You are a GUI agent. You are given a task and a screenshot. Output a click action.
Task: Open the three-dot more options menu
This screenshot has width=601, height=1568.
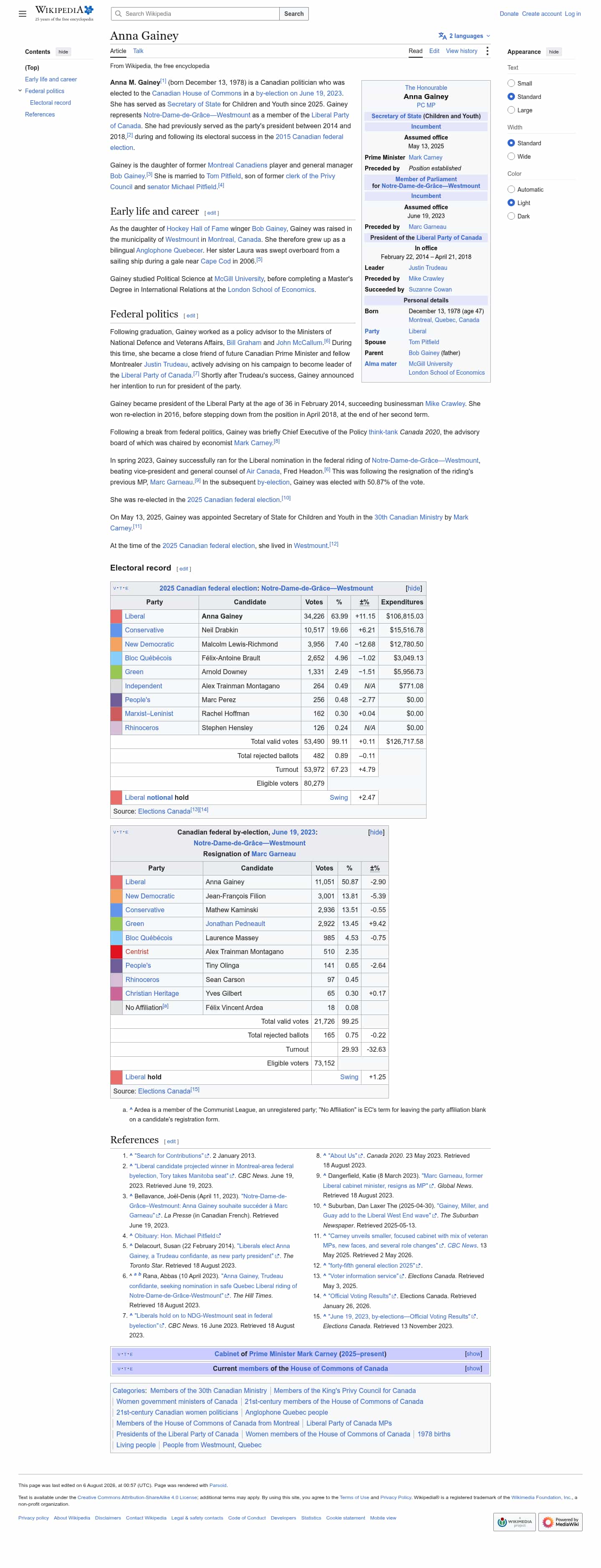coord(487,51)
